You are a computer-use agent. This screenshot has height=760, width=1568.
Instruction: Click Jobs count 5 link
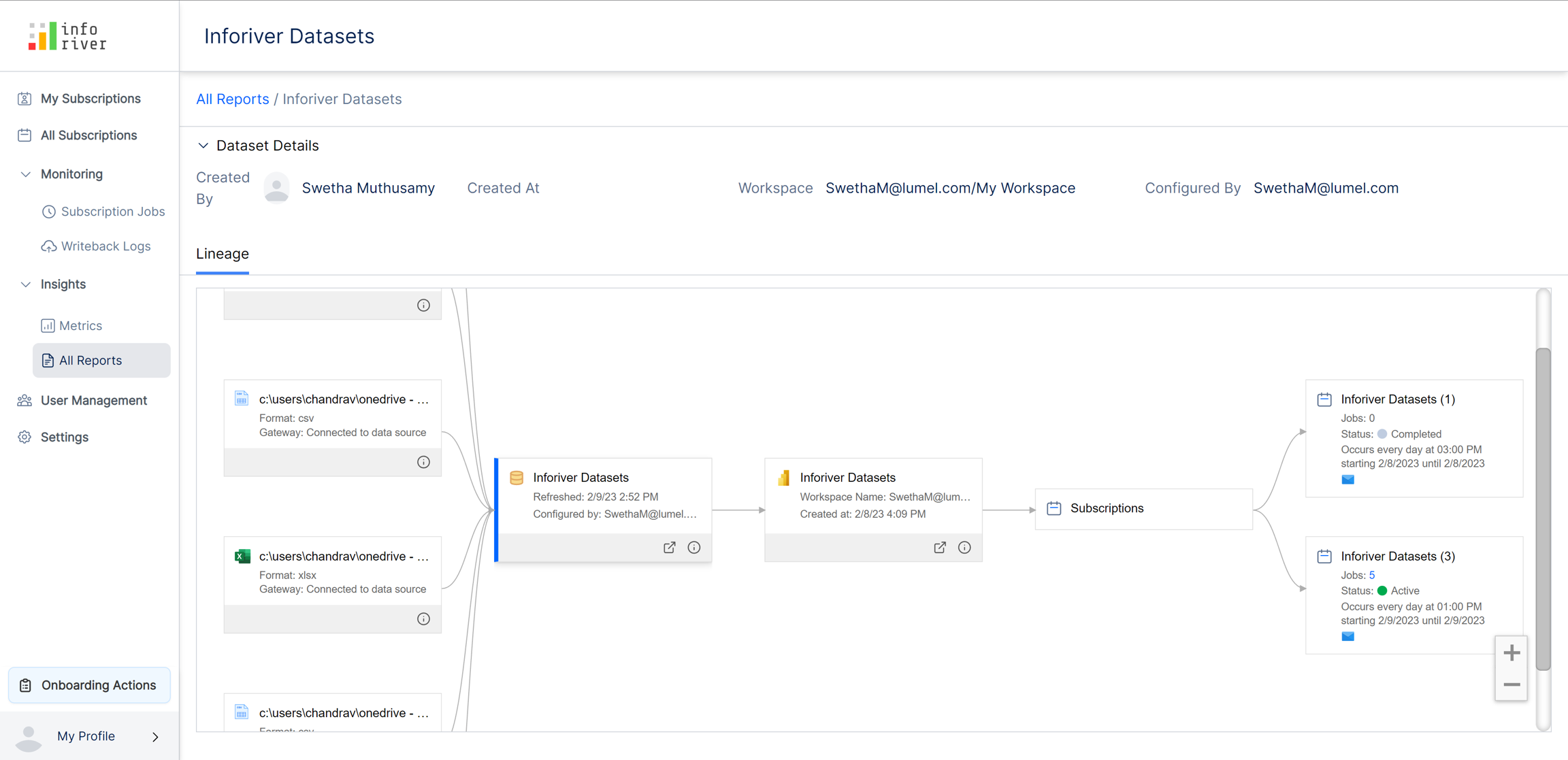coord(1372,575)
